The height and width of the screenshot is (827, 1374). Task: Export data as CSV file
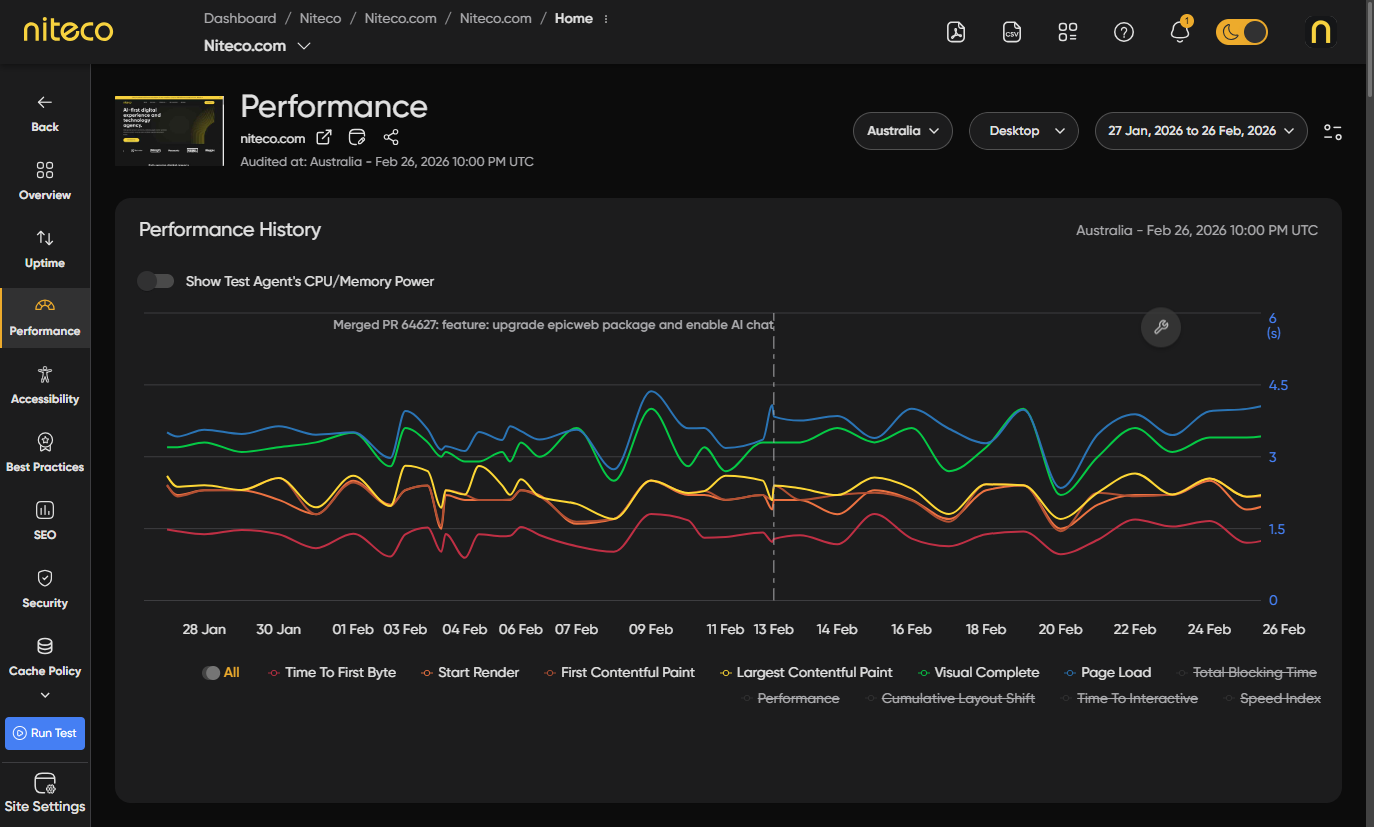(1012, 32)
